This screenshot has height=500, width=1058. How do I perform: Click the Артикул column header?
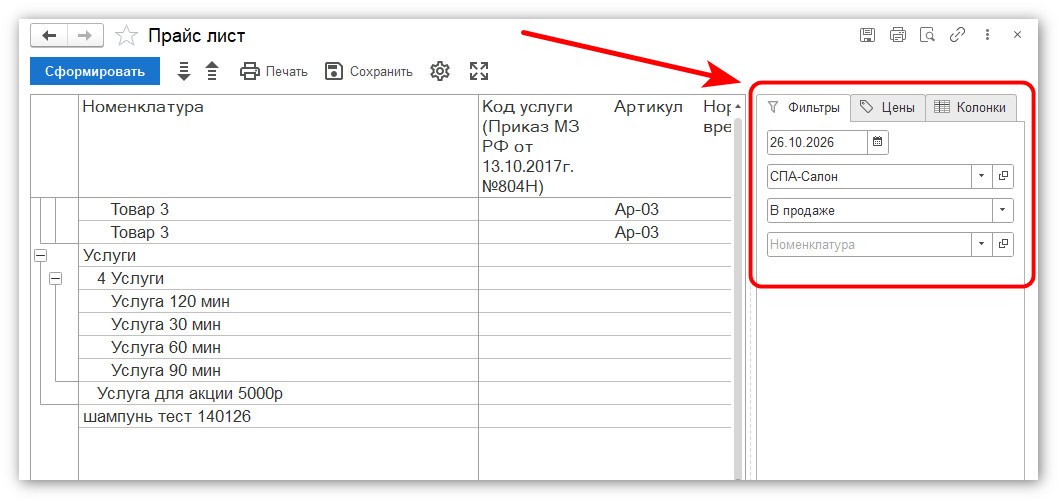(648, 107)
